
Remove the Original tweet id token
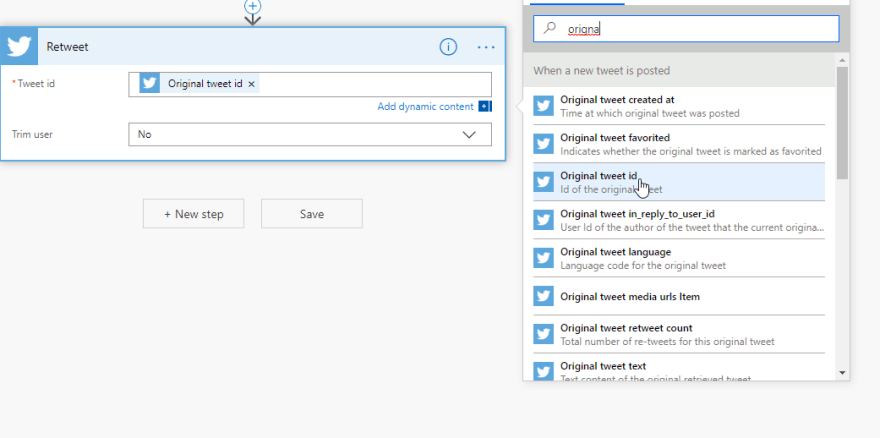(x=251, y=84)
